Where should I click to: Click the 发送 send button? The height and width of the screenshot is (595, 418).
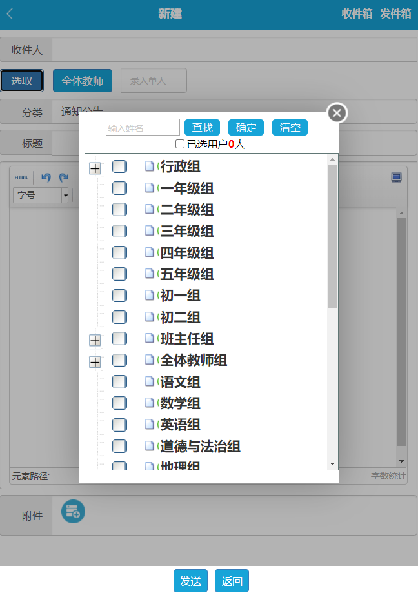point(191,581)
